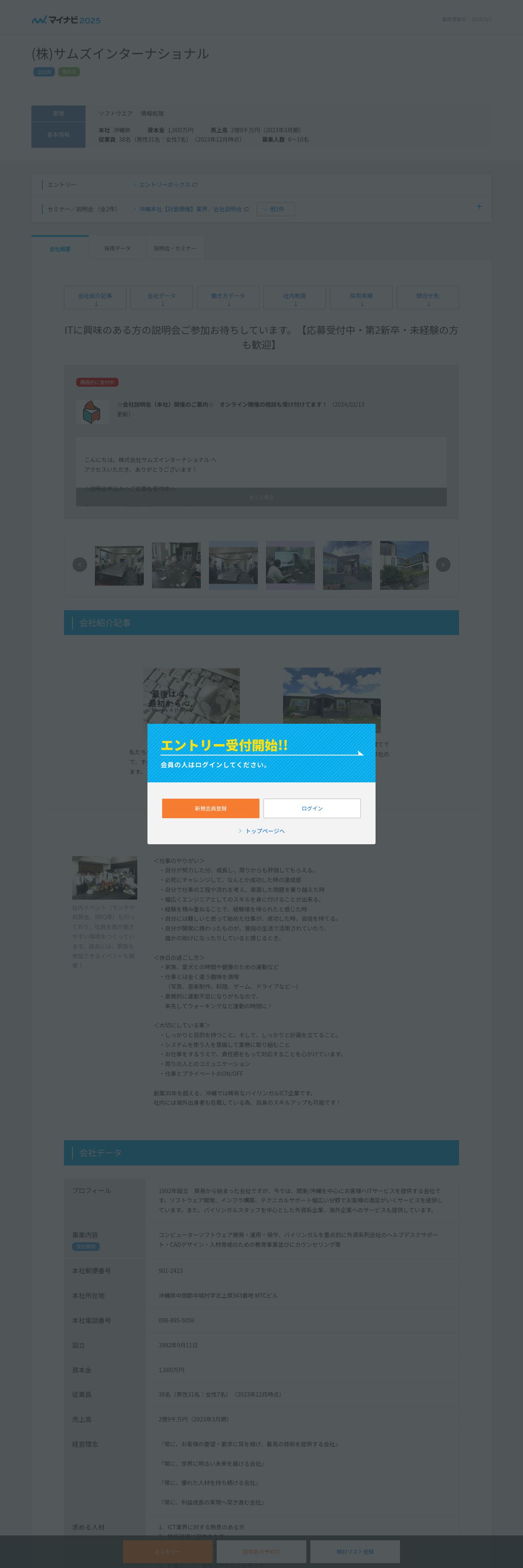Jump to 問合せ先 section anchor

(427, 298)
